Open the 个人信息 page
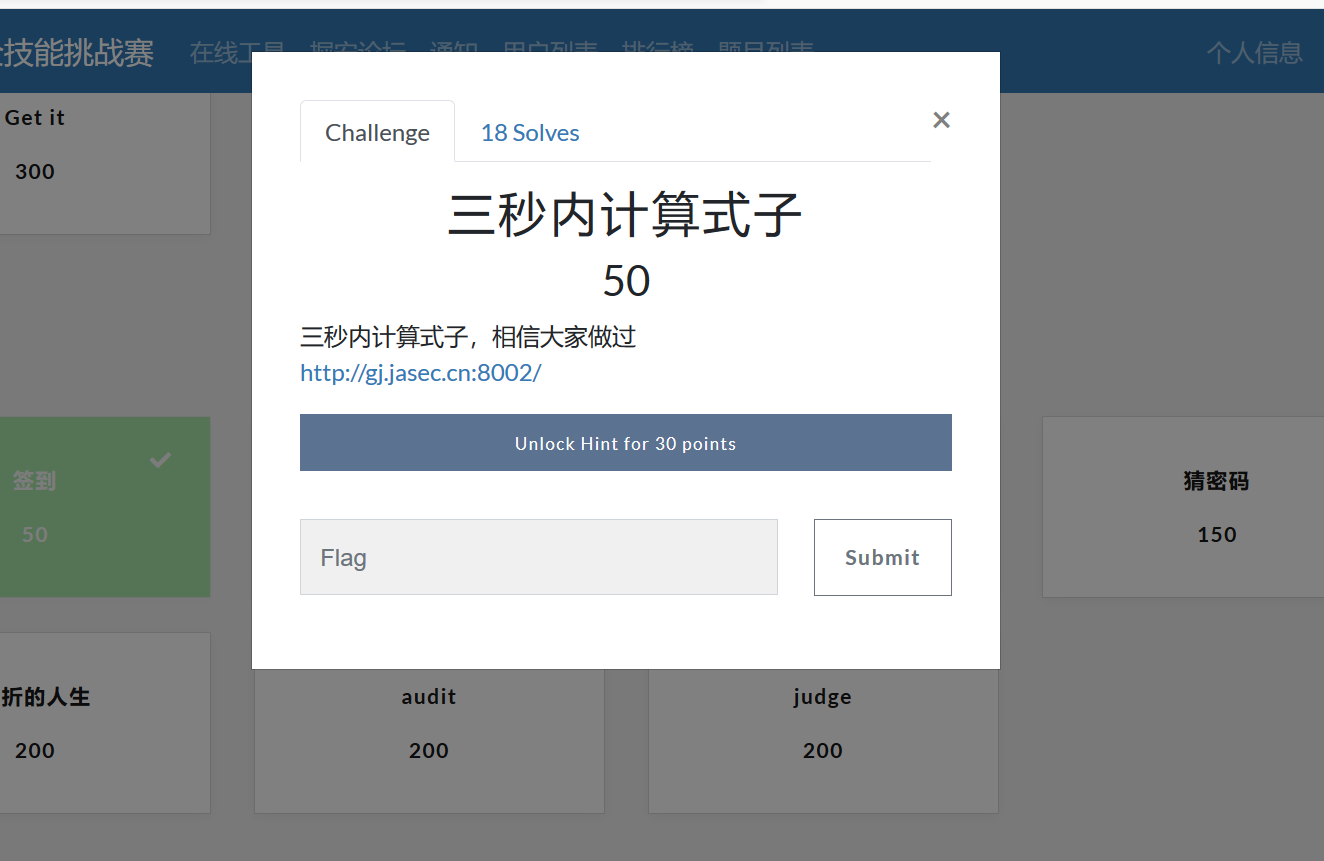Image resolution: width=1324 pixels, height=861 pixels. tap(1255, 52)
